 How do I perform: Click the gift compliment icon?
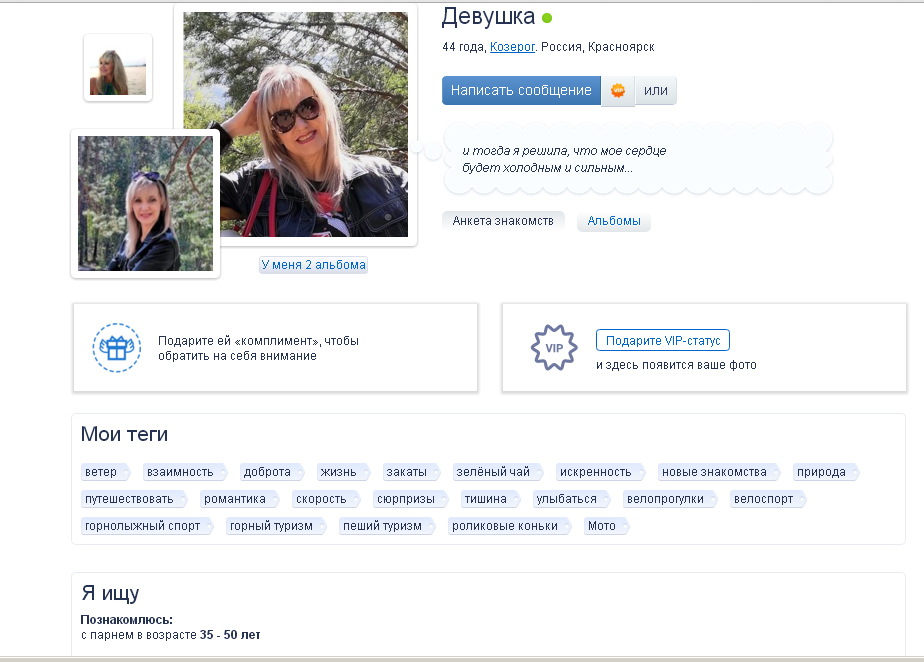[117, 348]
